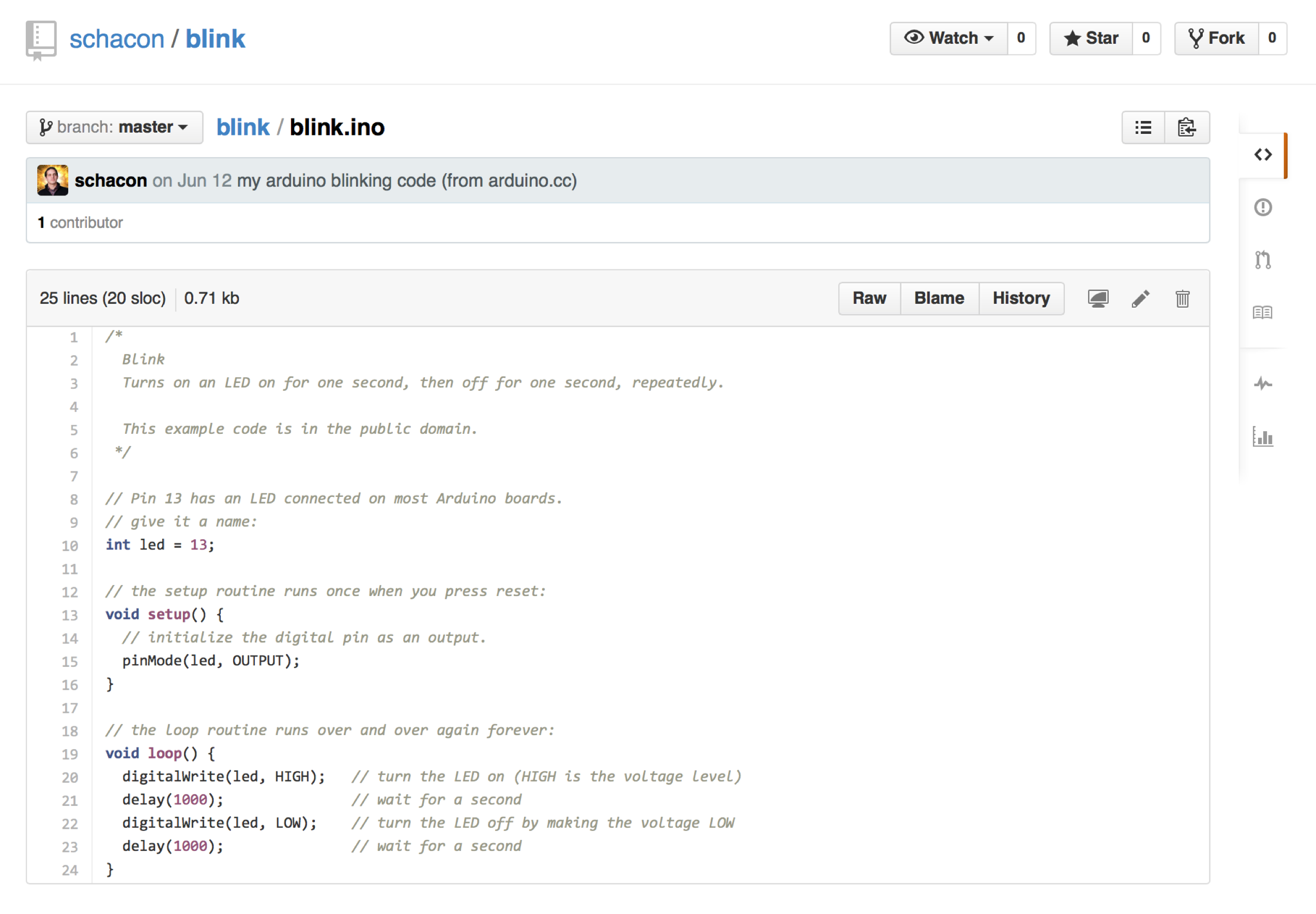This screenshot has height=914, width=1316.
Task: Copy file path clipboard icon
Action: tap(1187, 128)
